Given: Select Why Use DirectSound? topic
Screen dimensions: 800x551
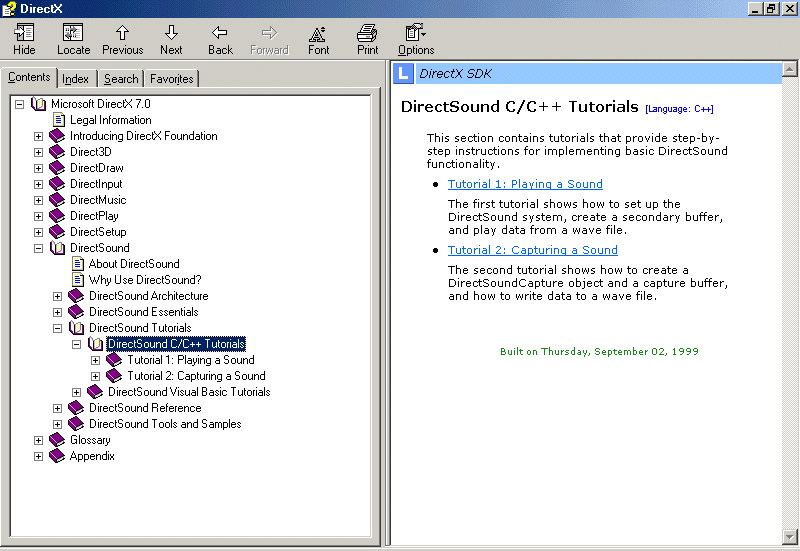Looking at the screenshot, I should (144, 280).
